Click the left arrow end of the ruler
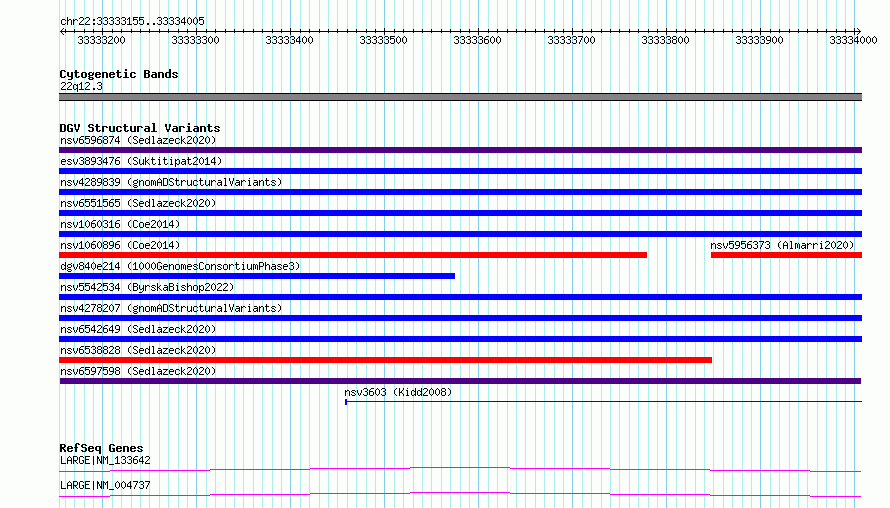Screen dimensions: 890x508 62,31
